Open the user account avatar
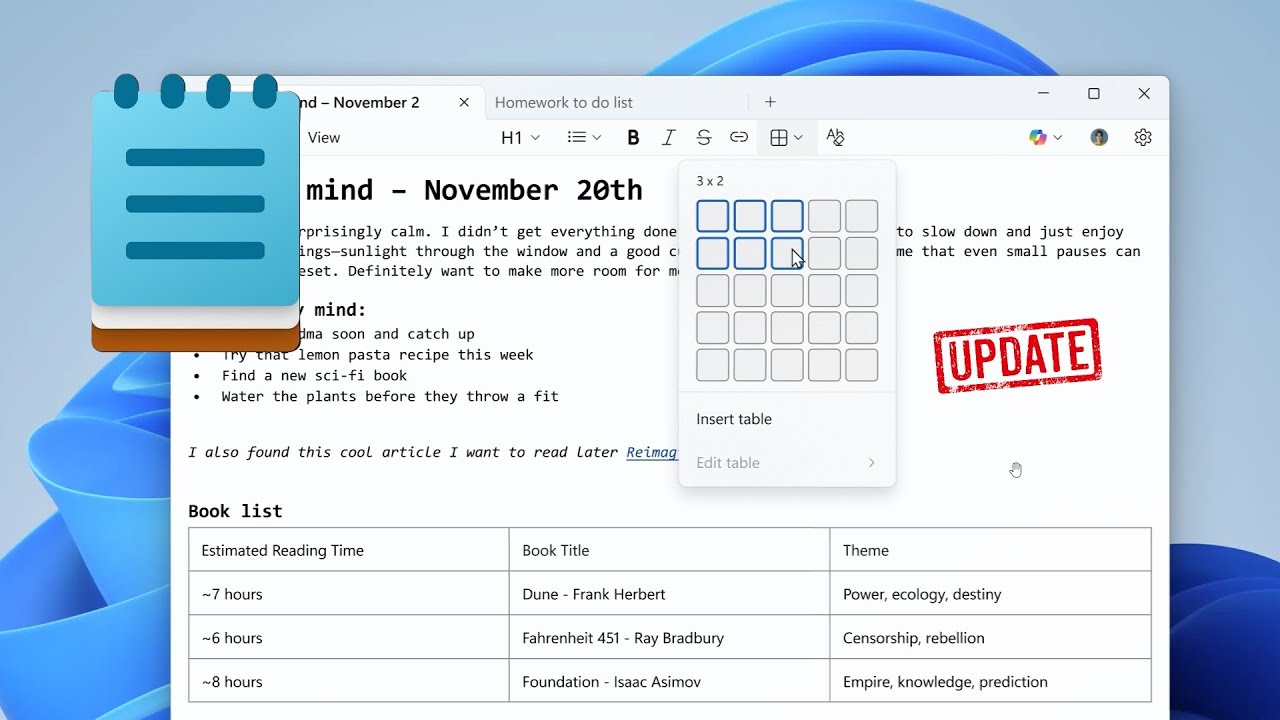This screenshot has width=1280, height=720. [1099, 138]
